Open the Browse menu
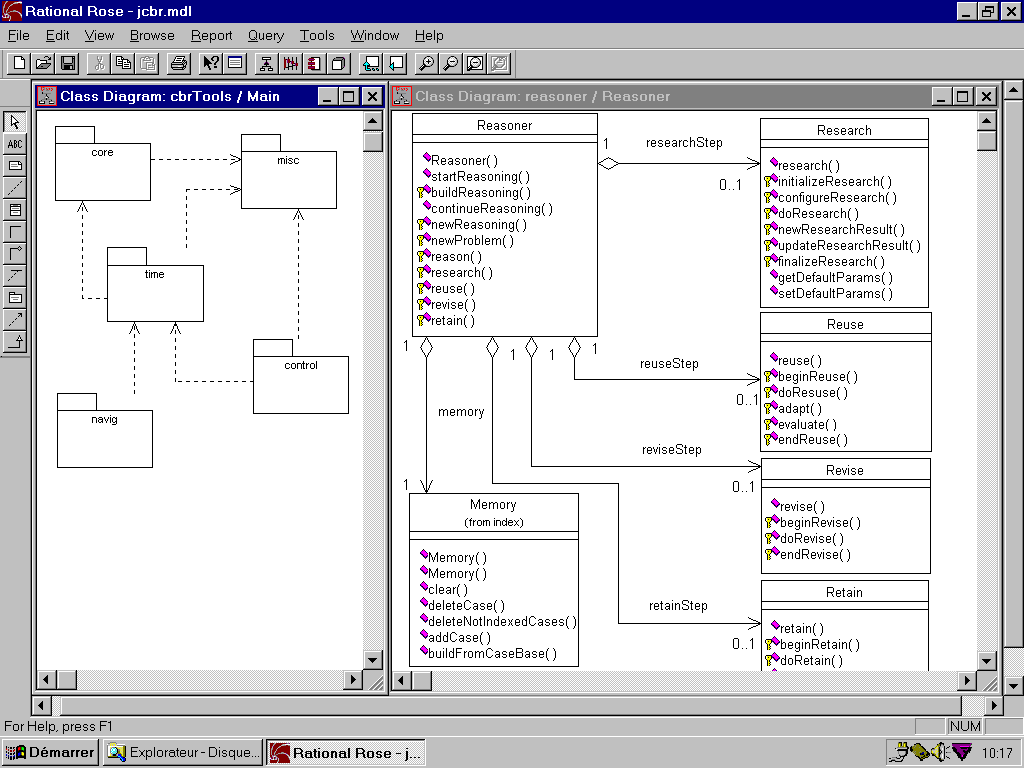The width and height of the screenshot is (1024, 768). (152, 35)
